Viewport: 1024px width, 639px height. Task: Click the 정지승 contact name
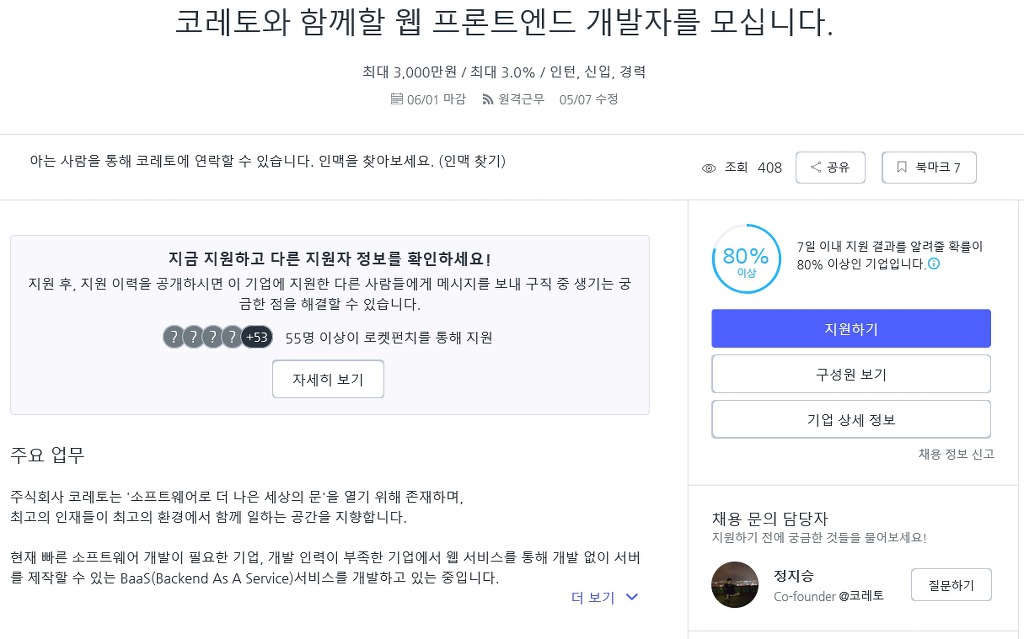coord(794,576)
